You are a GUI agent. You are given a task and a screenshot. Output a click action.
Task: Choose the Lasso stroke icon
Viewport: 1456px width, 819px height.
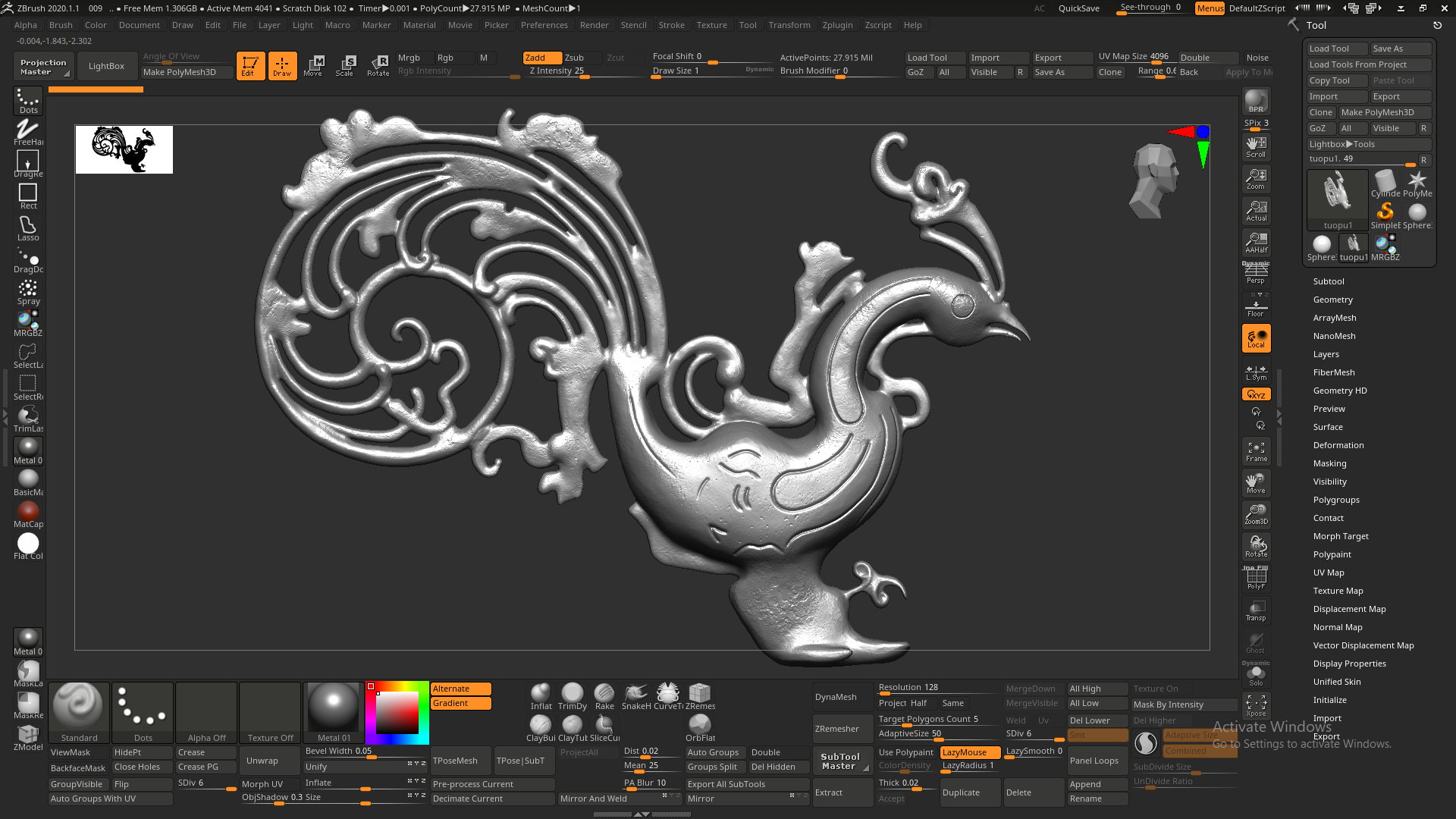28,227
